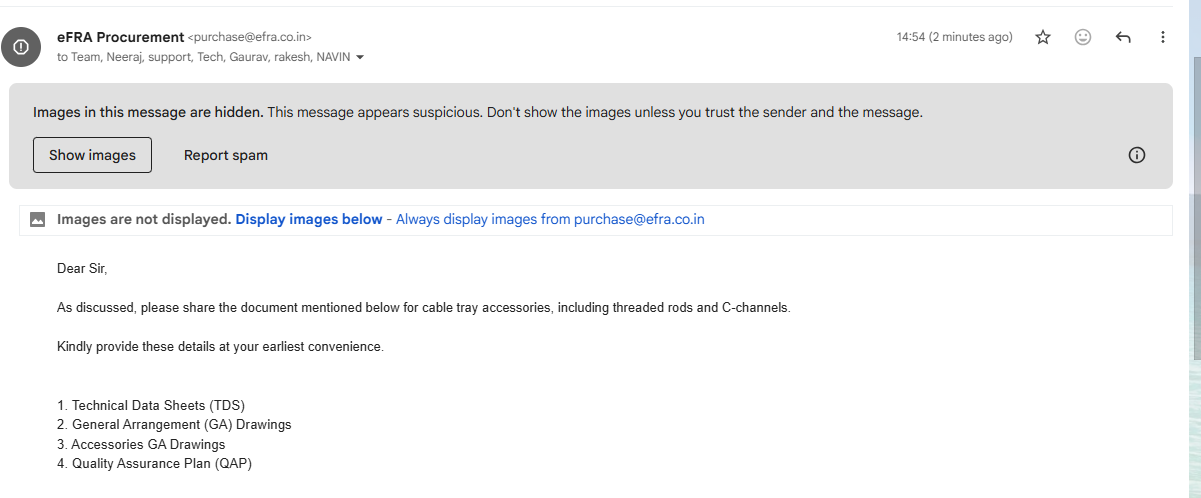Click the hidden image placeholder icon
1201x498 pixels.
38,220
